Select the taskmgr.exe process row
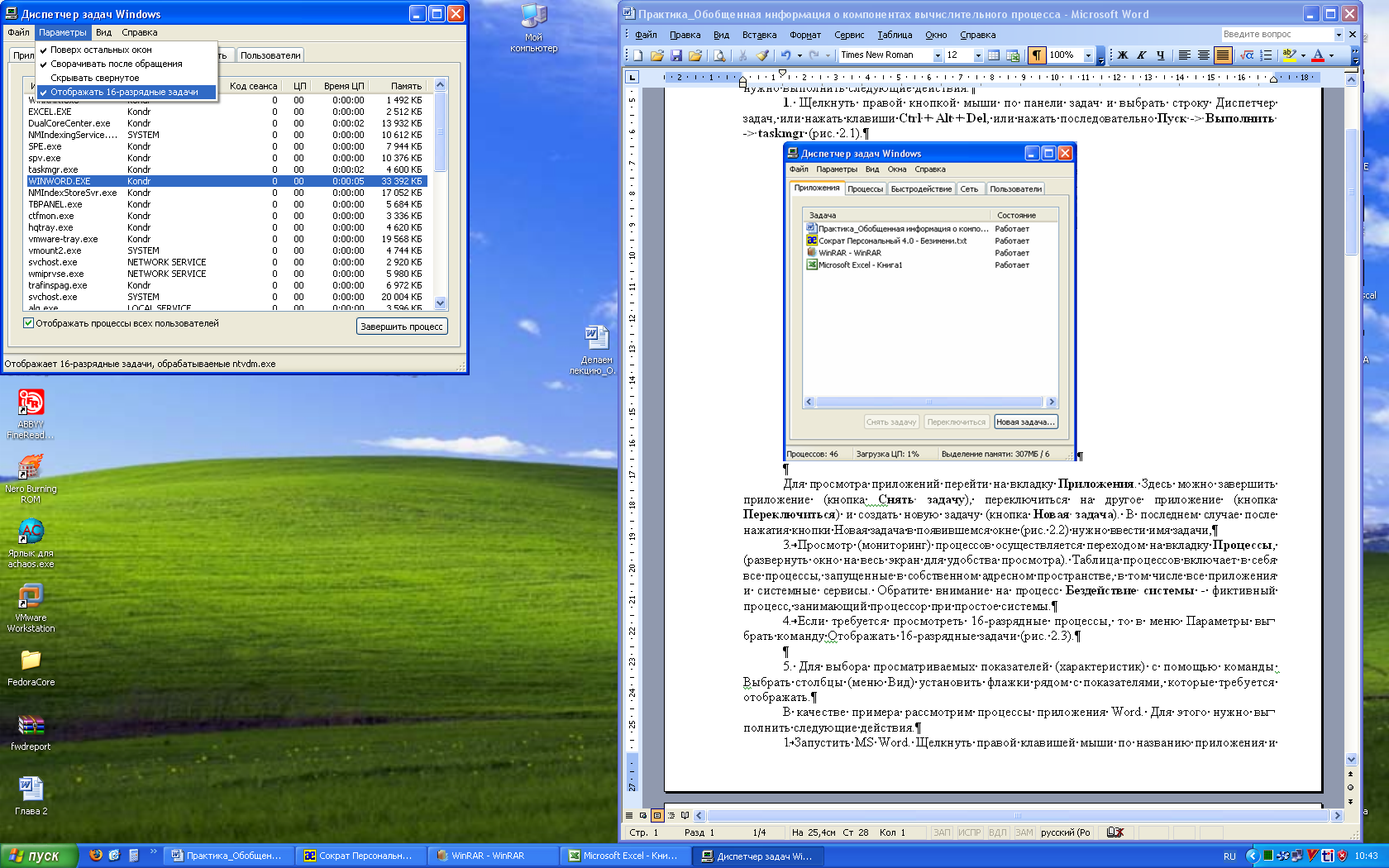The image size is (1389, 868). [227, 169]
